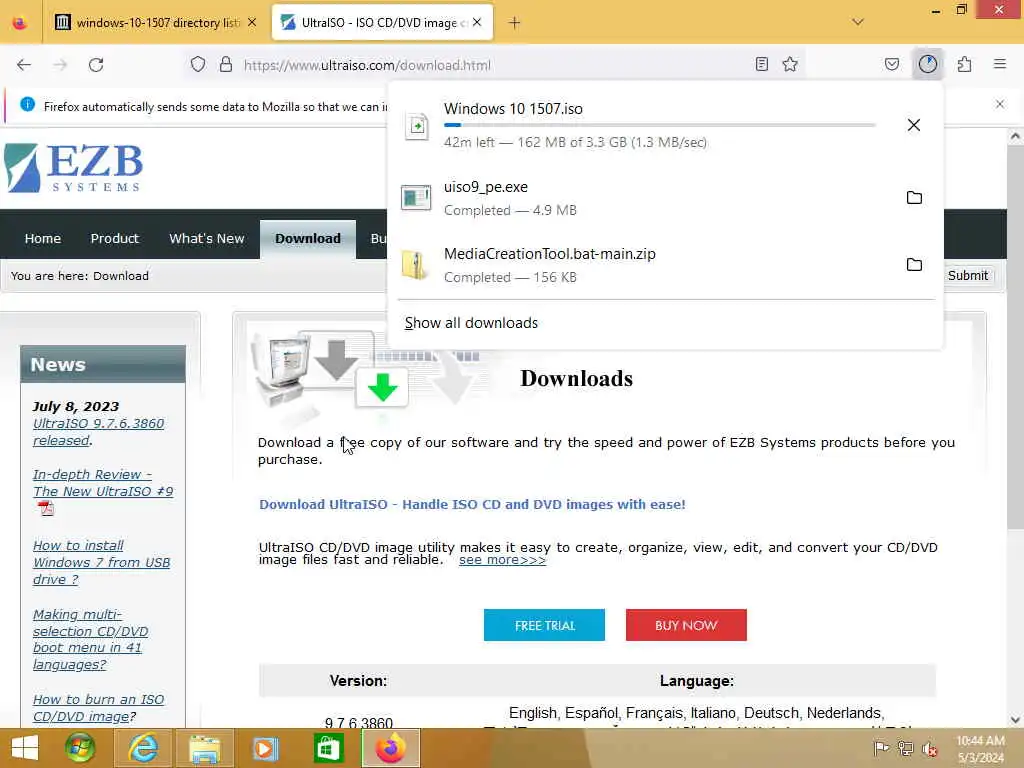Viewport: 1024px width, 768px height.
Task: Click the URL address bar field
Action: pos(496,65)
